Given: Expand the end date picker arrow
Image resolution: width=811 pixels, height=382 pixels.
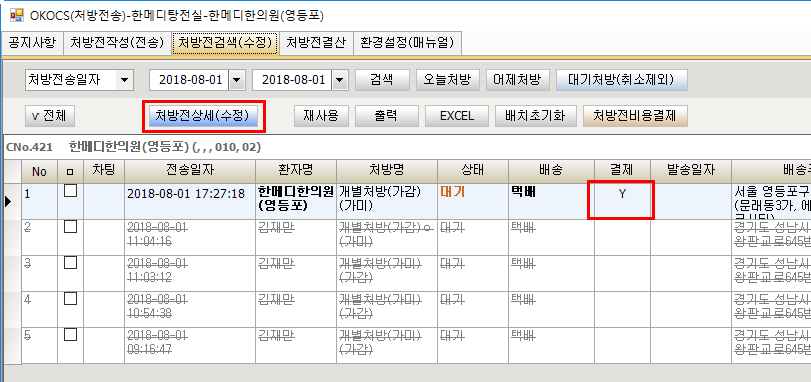Looking at the screenshot, I should 339,80.
